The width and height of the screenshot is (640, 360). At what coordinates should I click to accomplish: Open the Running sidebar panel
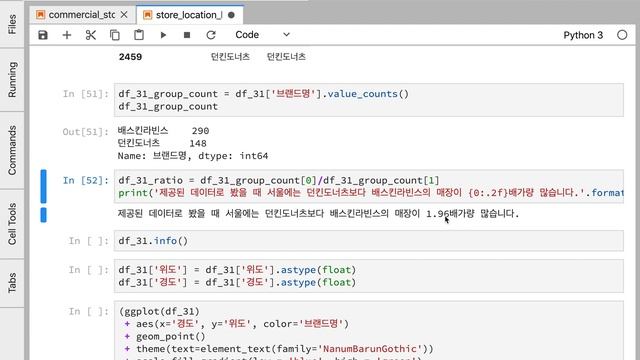(12, 80)
